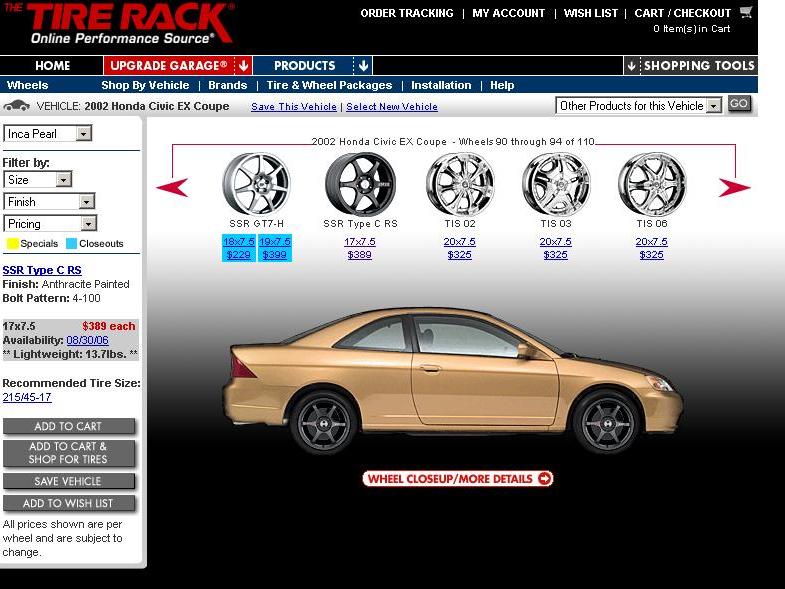
Task: Click the right red arrow to view next wheels
Action: tap(735, 187)
